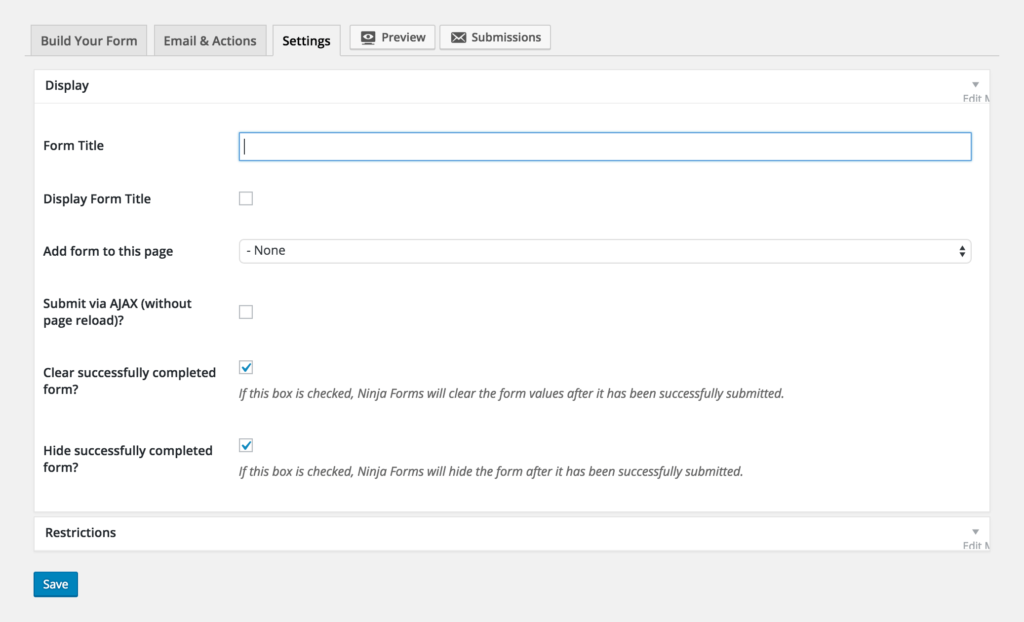Click the truncated Edit link in the Display panel
The image size is (1024, 622).
pos(975,99)
